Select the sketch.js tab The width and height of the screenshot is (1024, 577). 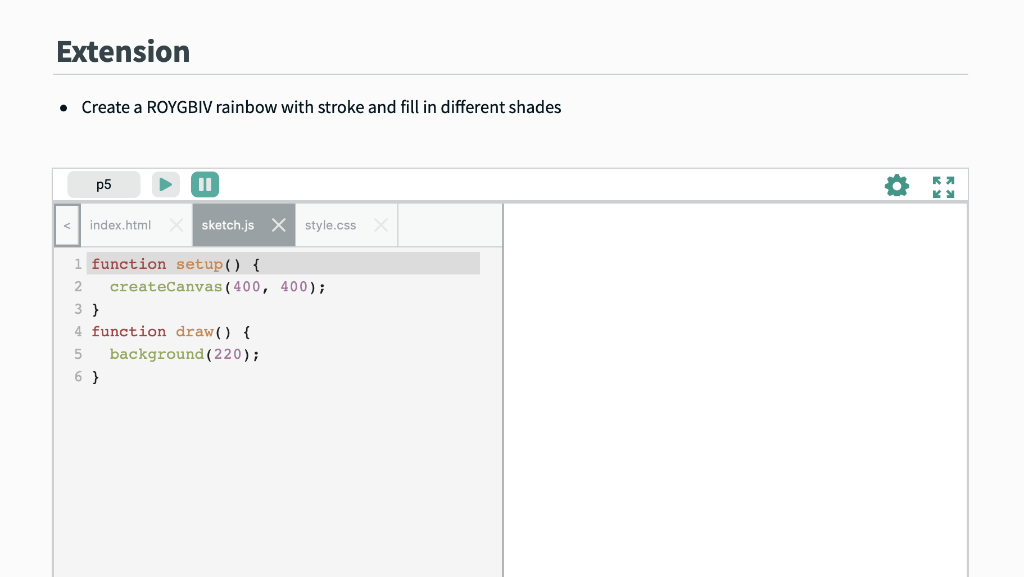[x=230, y=225]
